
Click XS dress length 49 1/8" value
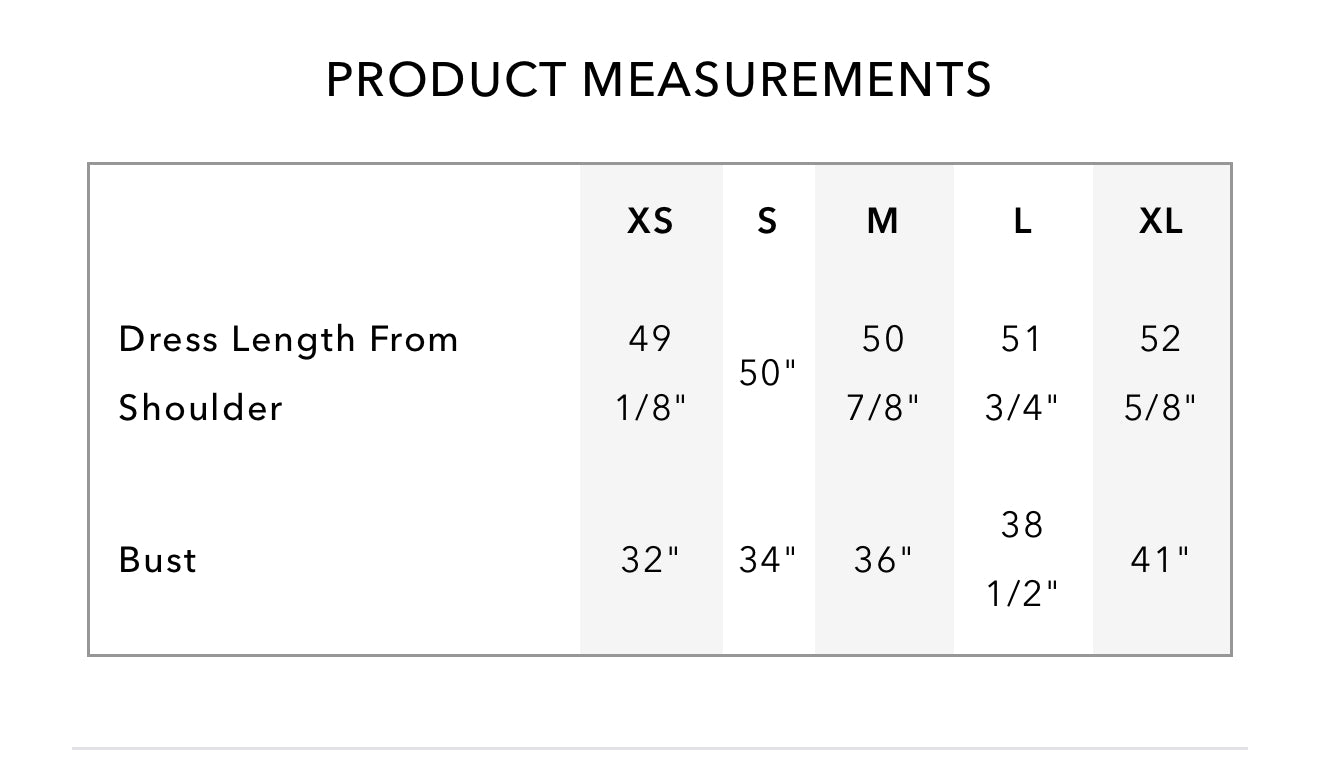tap(650, 373)
